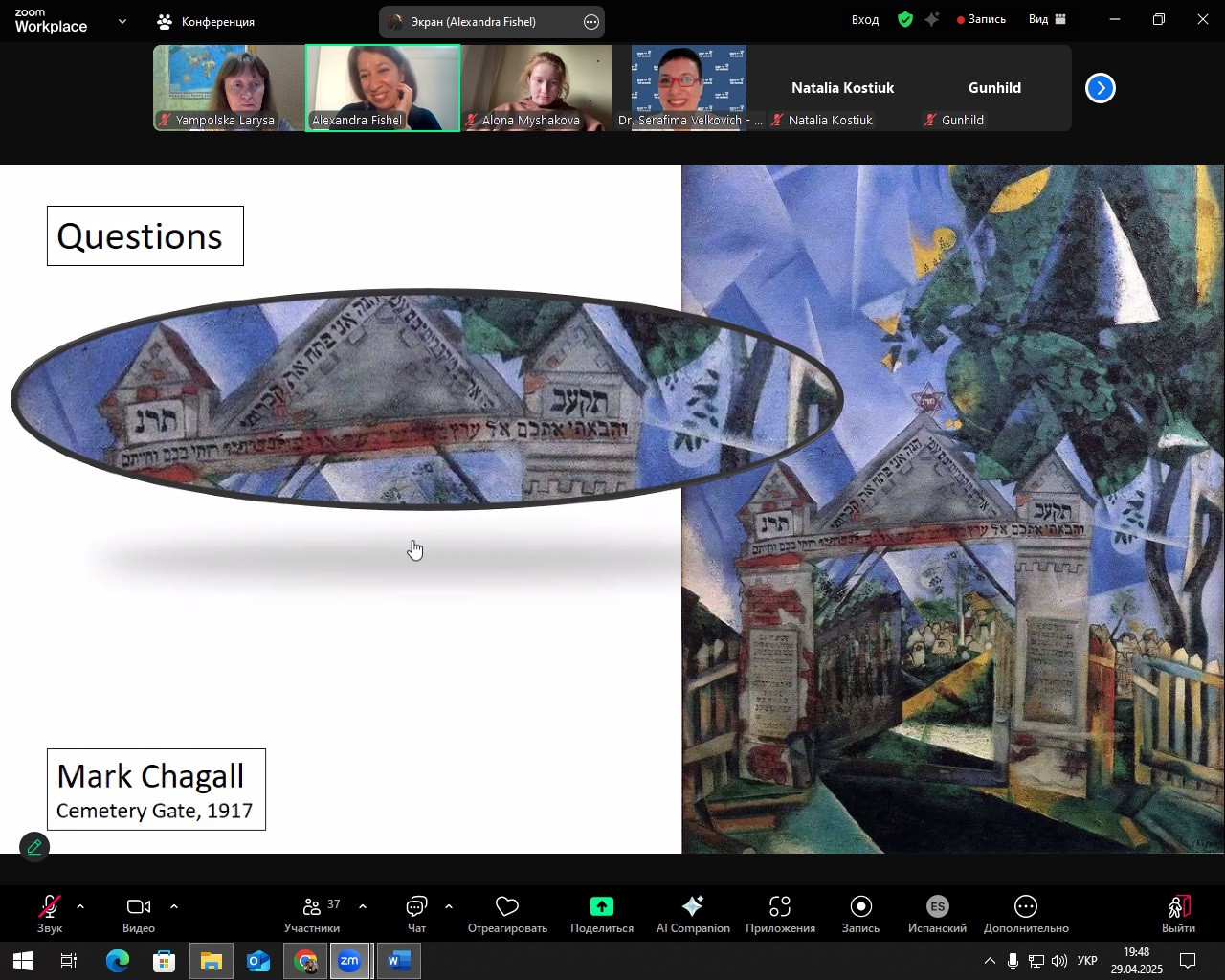
Task: Start recording with bottom Запись button
Action: pos(860,914)
